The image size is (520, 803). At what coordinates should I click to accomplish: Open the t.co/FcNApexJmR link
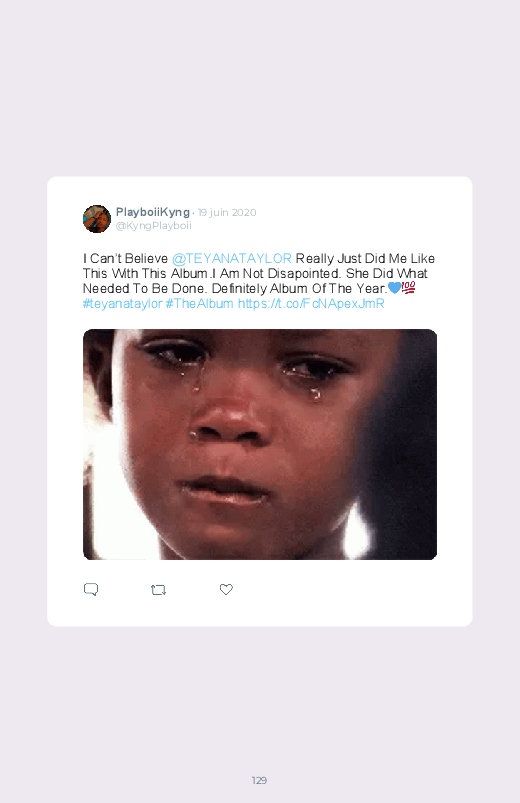[x=311, y=304]
